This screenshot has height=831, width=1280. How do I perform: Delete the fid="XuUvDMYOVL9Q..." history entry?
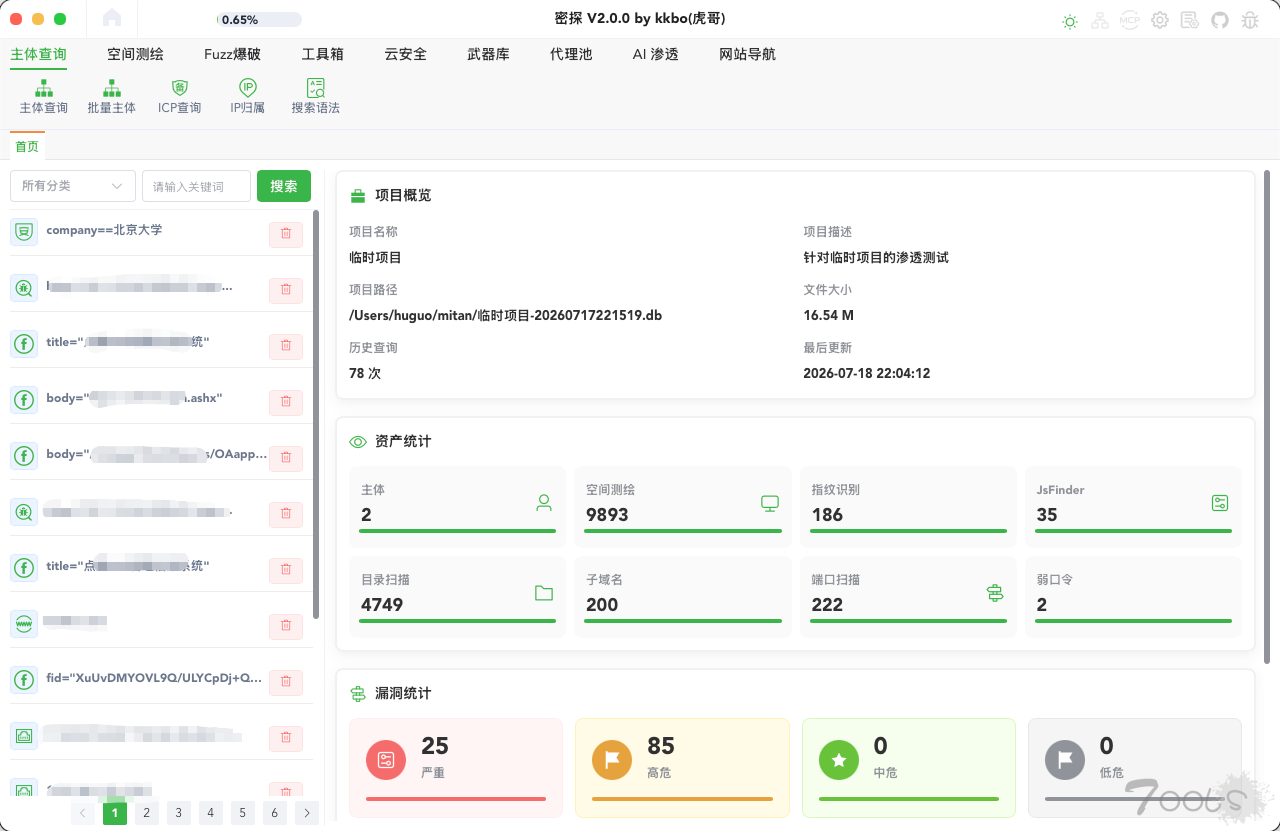pyautogui.click(x=286, y=681)
